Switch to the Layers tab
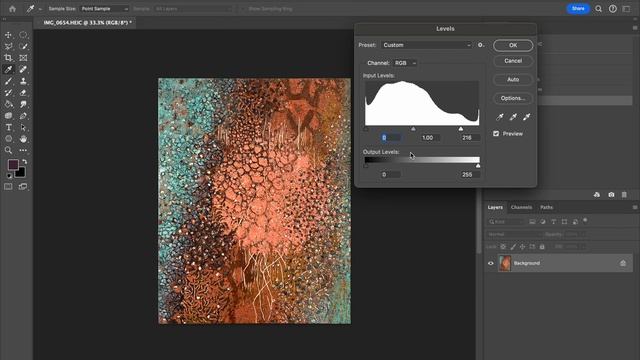 (x=495, y=207)
